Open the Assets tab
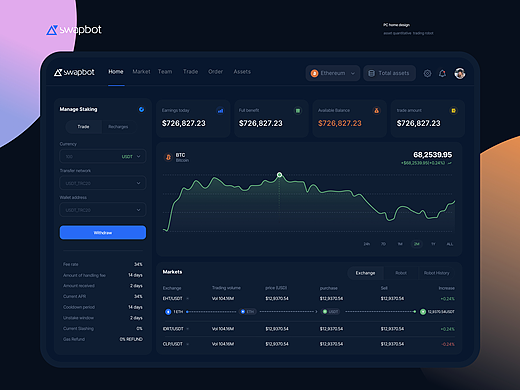Image resolution: width=520 pixels, height=390 pixels. pyautogui.click(x=242, y=72)
